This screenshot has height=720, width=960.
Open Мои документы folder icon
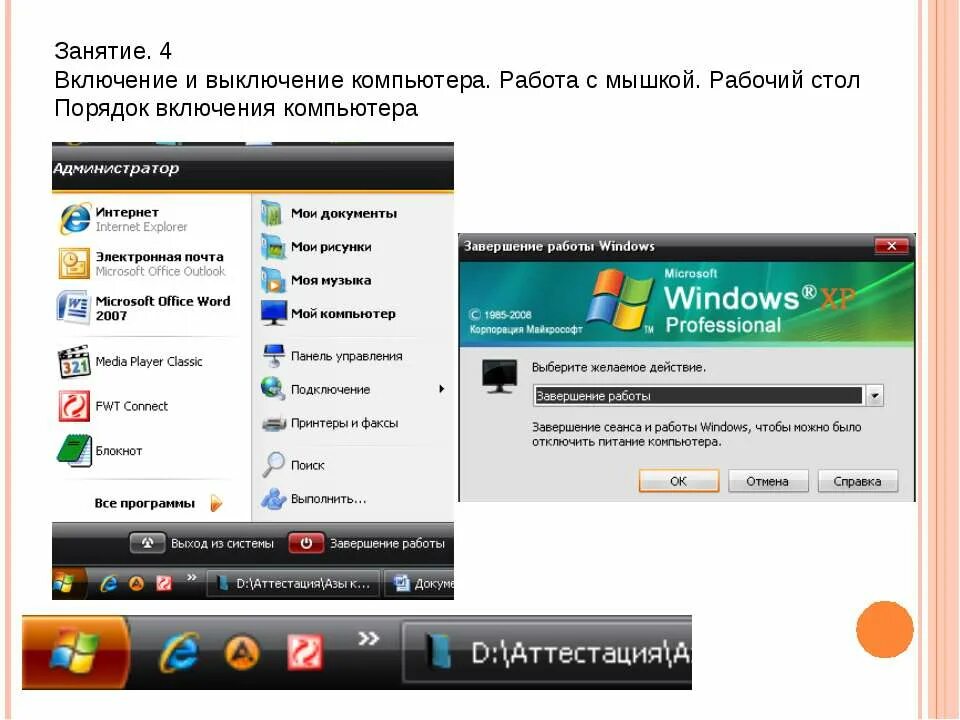(x=271, y=214)
